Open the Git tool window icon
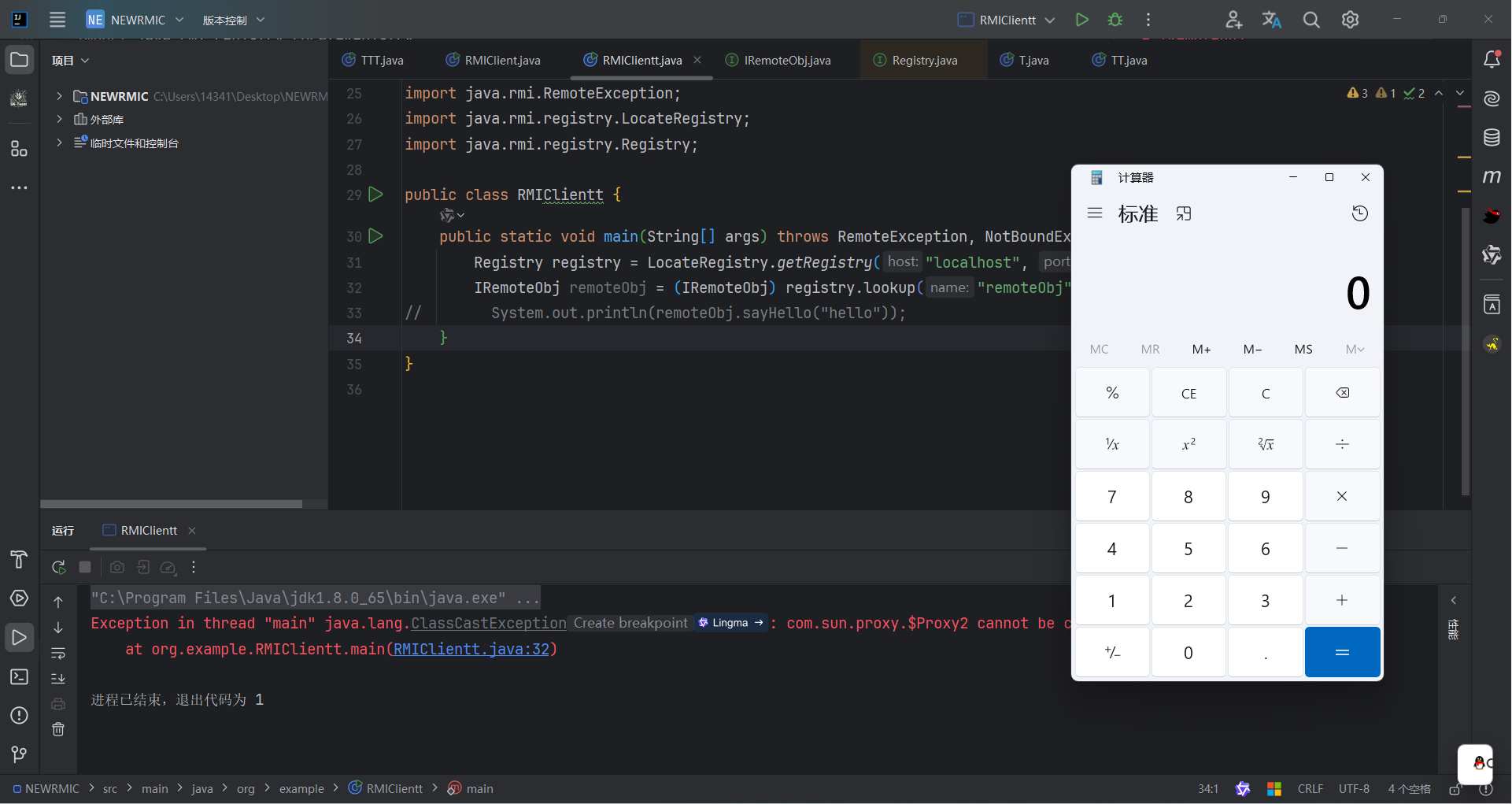 pos(19,754)
